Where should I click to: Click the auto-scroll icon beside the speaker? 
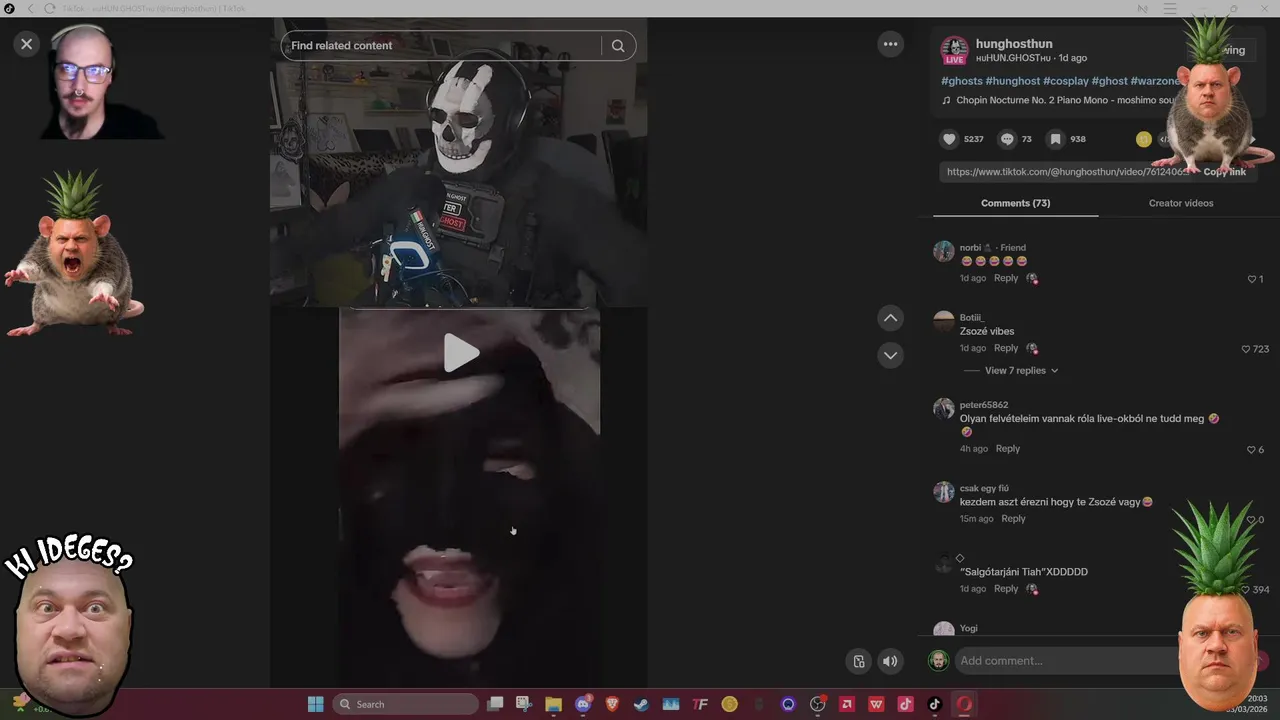[x=858, y=661]
